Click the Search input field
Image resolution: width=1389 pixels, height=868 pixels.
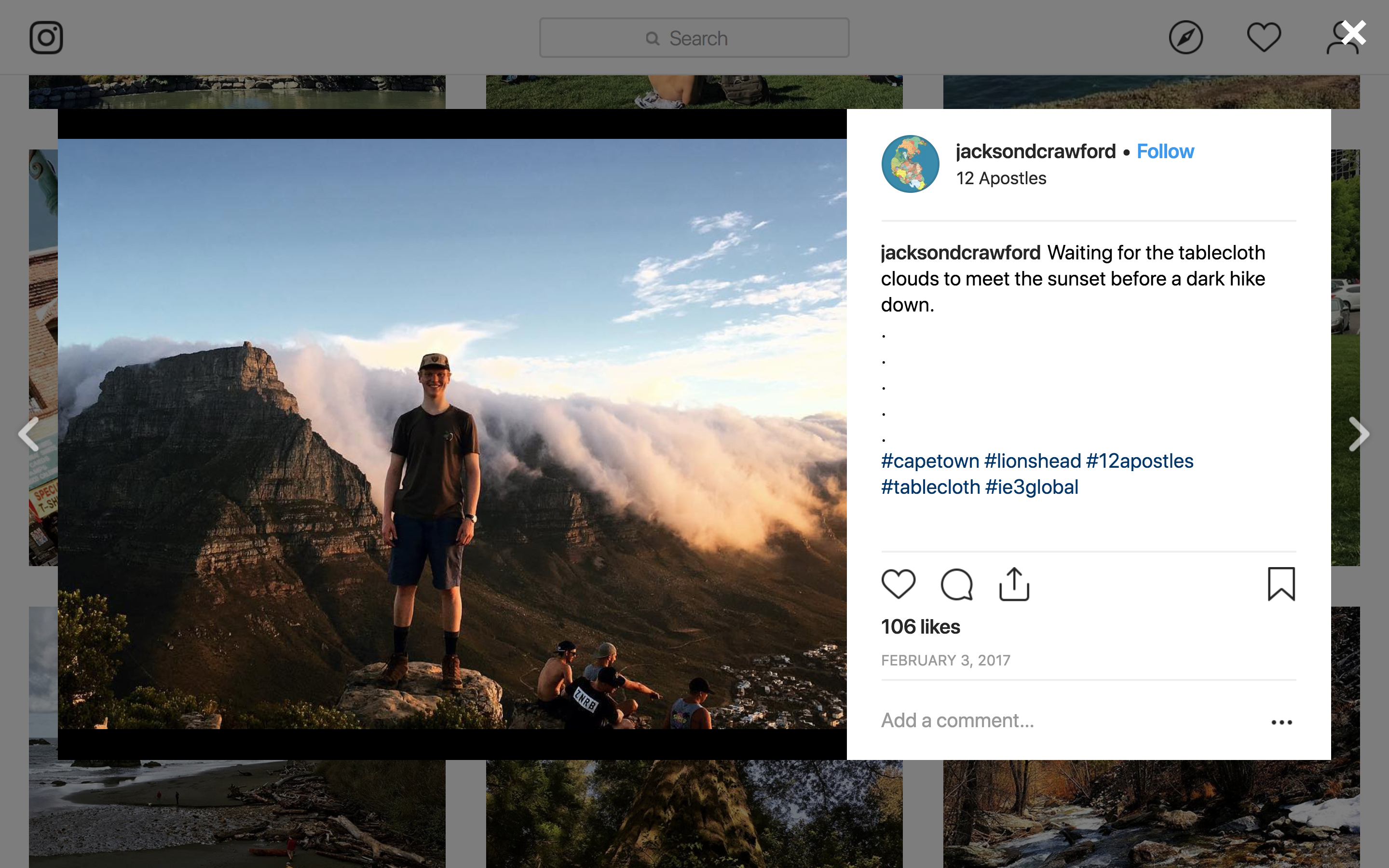[694, 38]
